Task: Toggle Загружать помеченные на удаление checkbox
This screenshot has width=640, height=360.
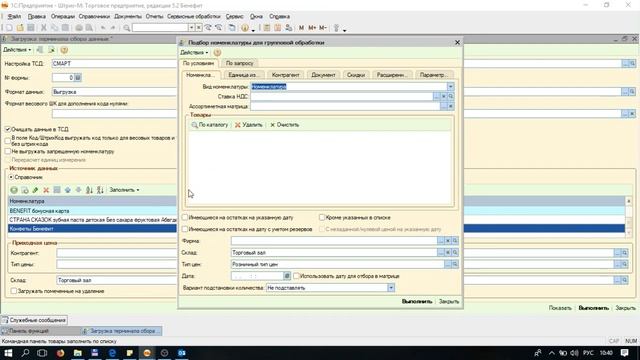Action: (13, 291)
